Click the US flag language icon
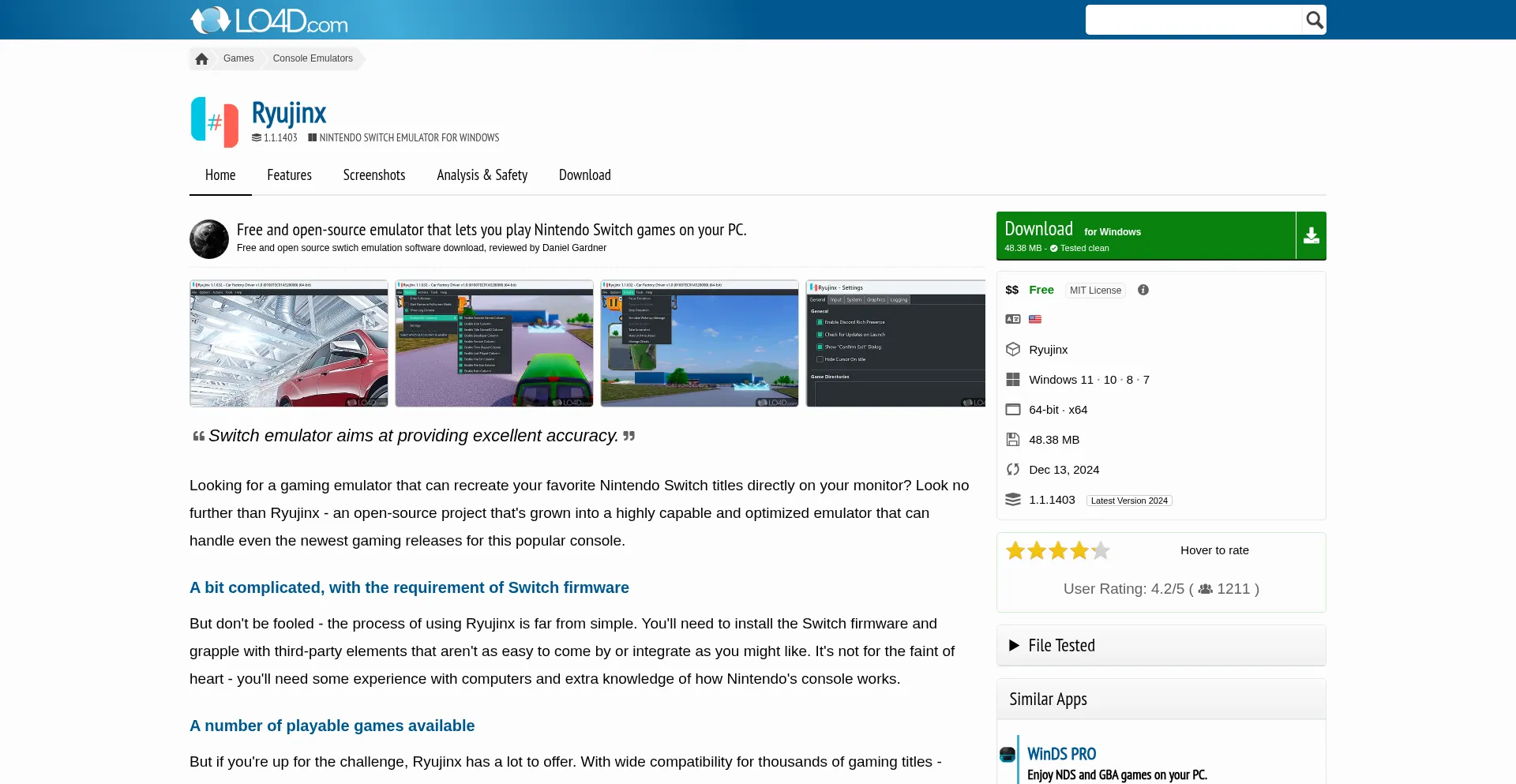Screen dimensions: 1516x784 pyautogui.click(x=1034, y=320)
